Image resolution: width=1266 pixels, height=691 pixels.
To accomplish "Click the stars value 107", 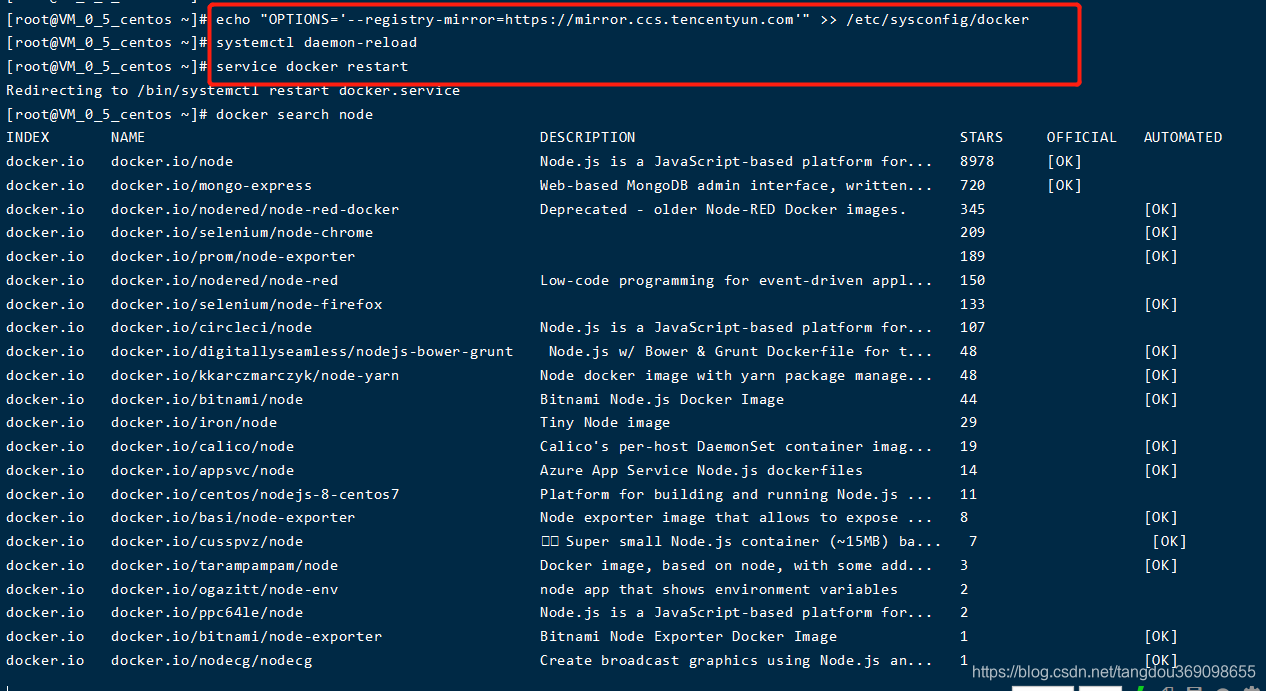I will click(973, 327).
